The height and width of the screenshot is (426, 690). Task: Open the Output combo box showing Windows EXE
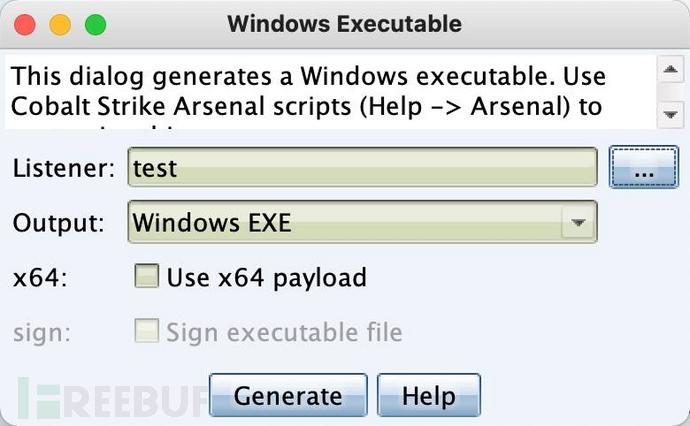[x=362, y=222]
